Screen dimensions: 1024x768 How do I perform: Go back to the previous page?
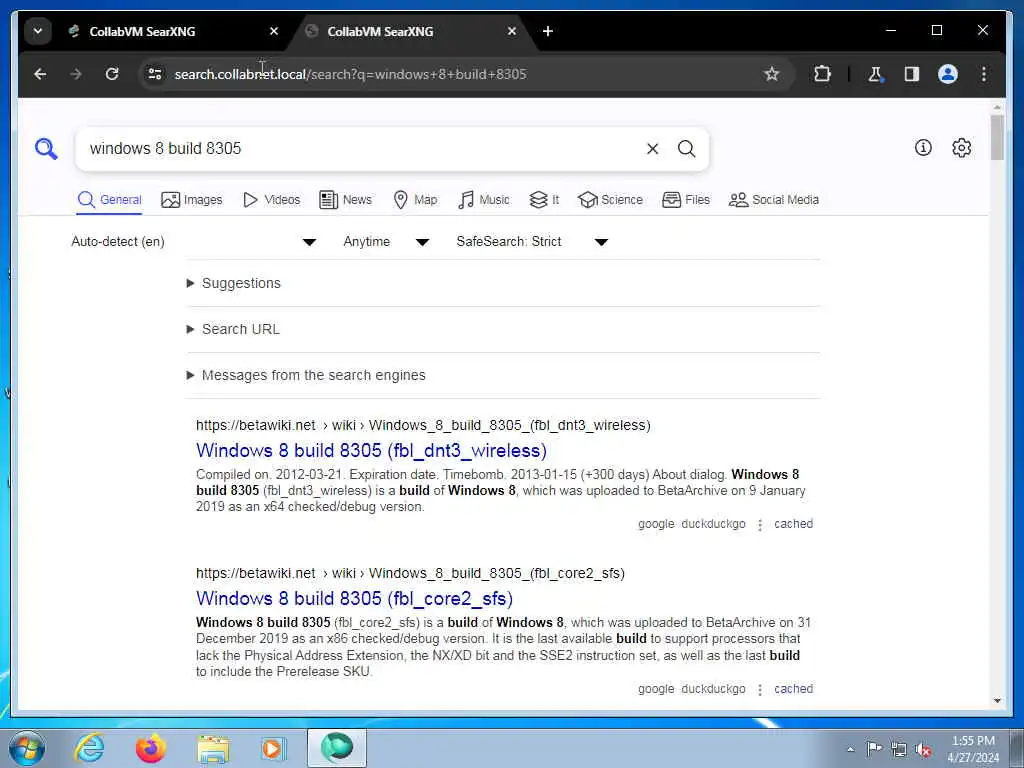40,74
